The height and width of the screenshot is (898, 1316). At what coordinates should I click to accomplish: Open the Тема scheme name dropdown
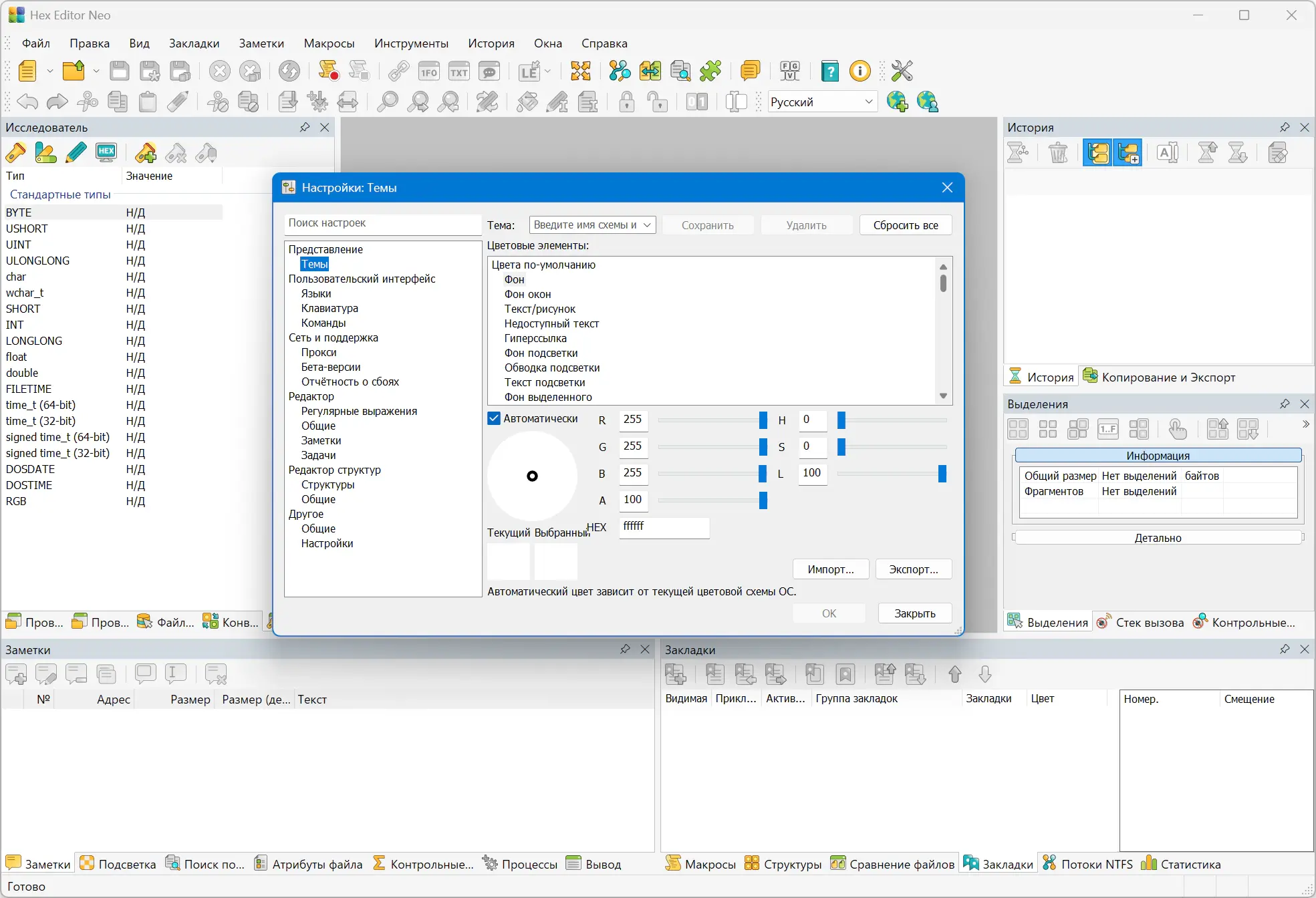(x=647, y=225)
